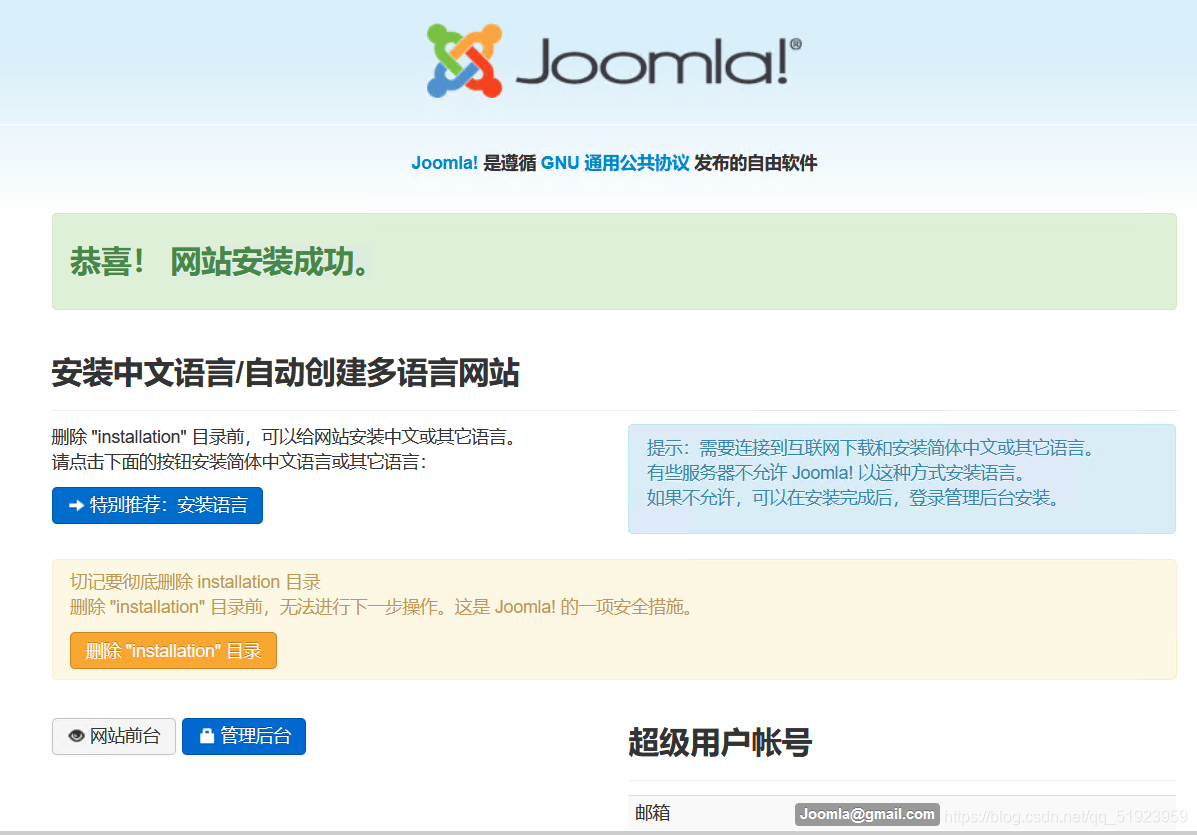Click the 超级用户帐号 heading

click(x=720, y=742)
